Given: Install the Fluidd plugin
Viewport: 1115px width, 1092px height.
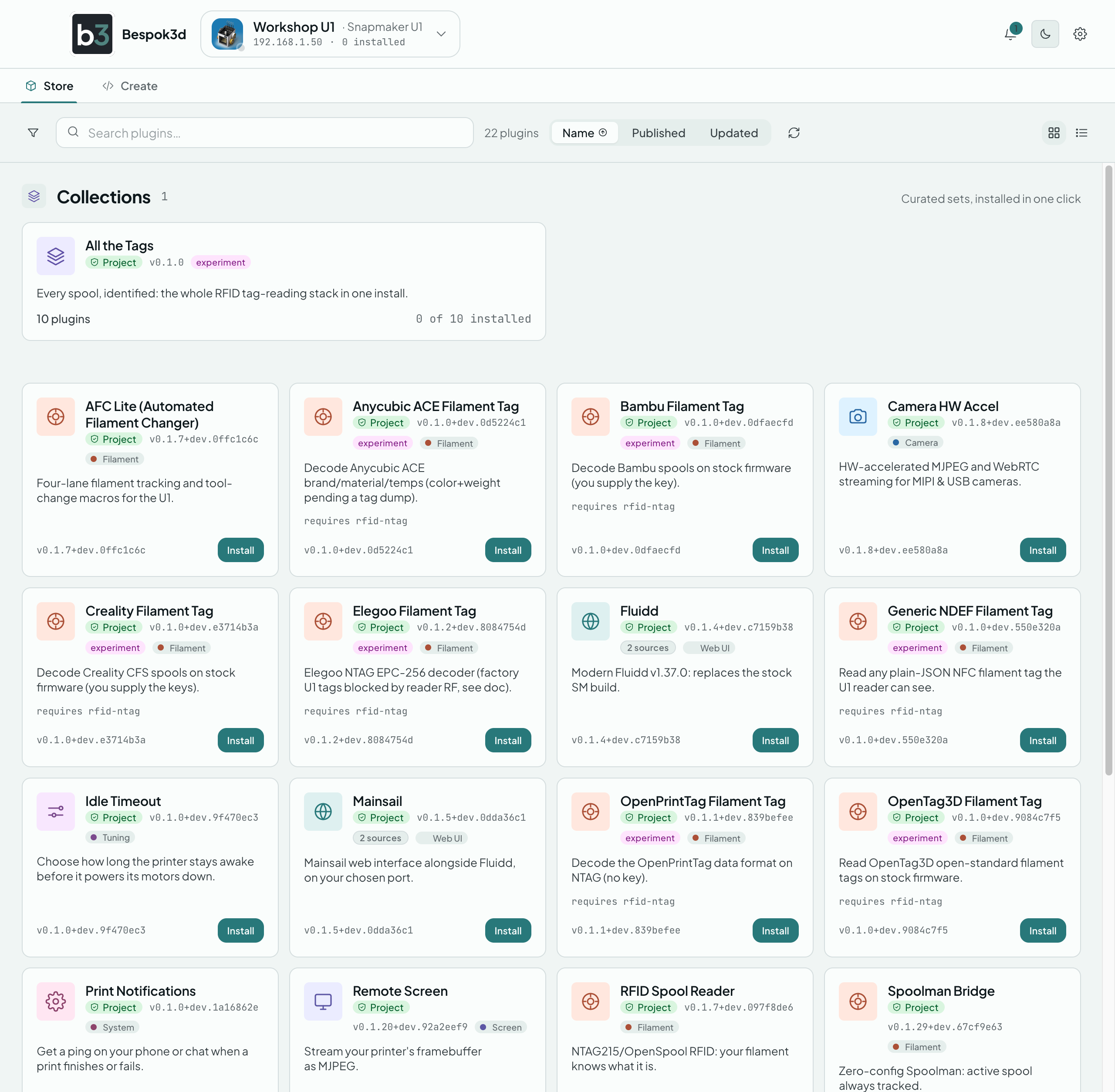Looking at the screenshot, I should 775,741.
